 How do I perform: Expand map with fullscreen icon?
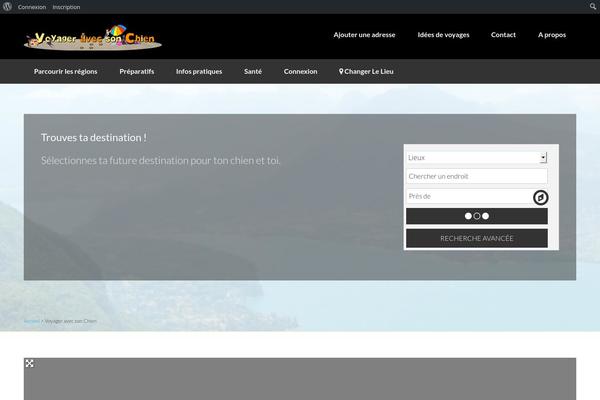tap(29, 363)
